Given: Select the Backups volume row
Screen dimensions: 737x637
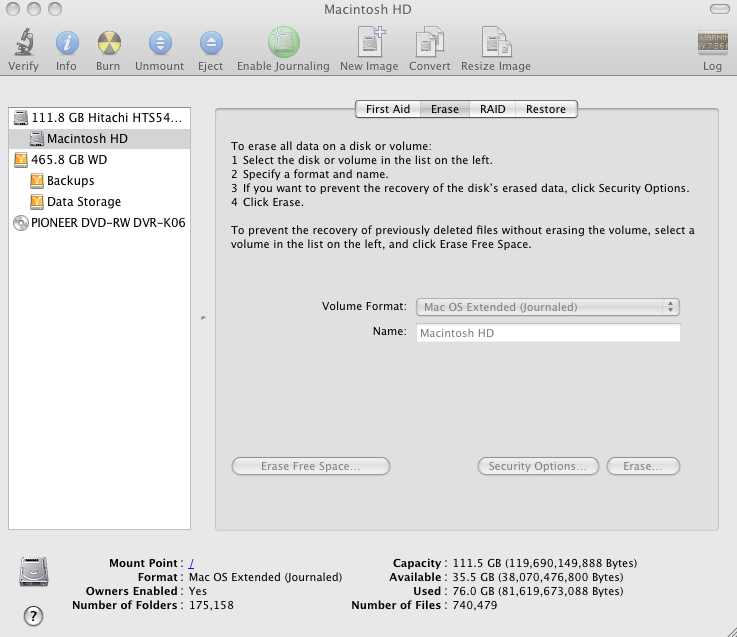Looking at the screenshot, I should point(100,181).
